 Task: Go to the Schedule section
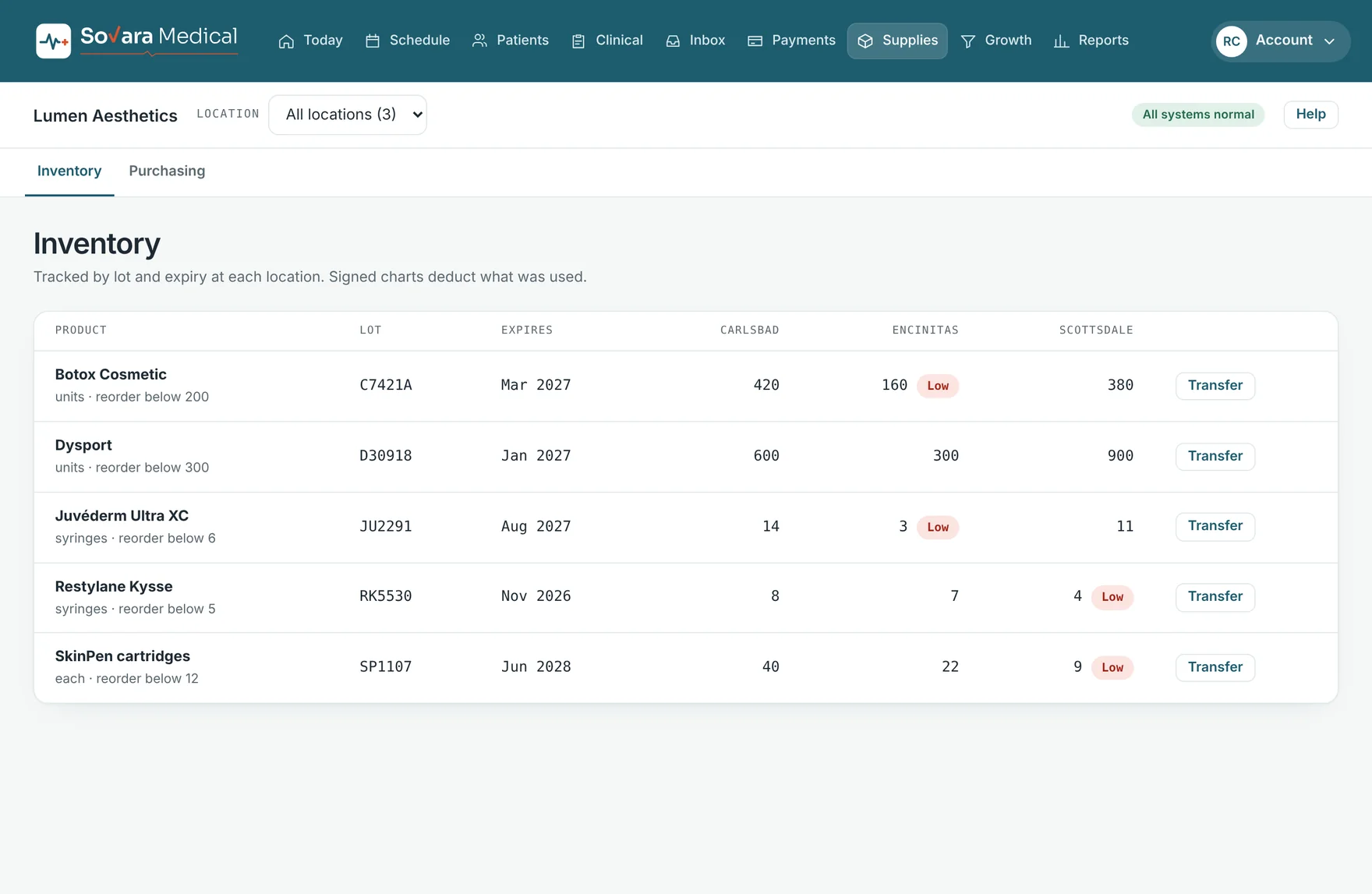coord(408,41)
